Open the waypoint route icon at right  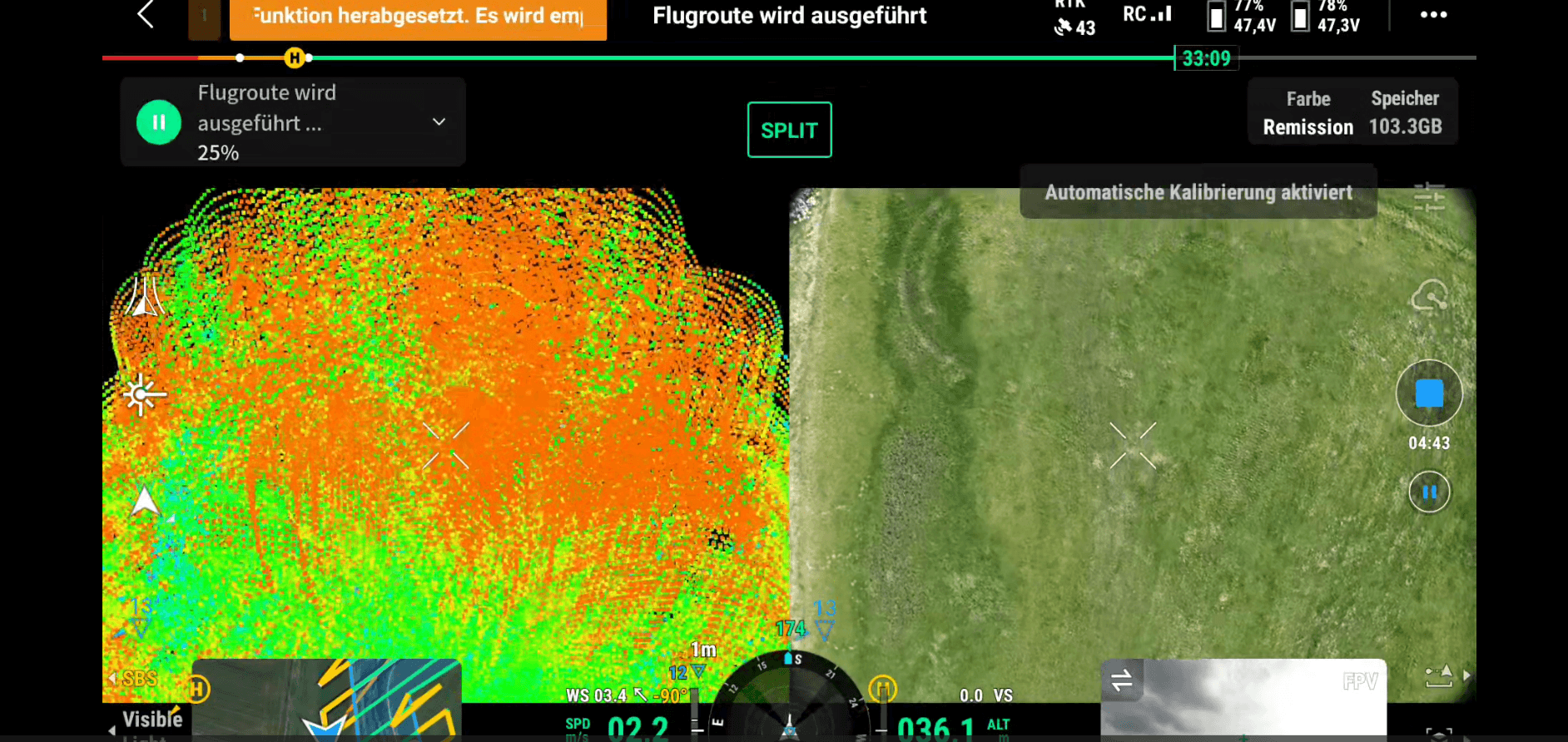click(1439, 675)
